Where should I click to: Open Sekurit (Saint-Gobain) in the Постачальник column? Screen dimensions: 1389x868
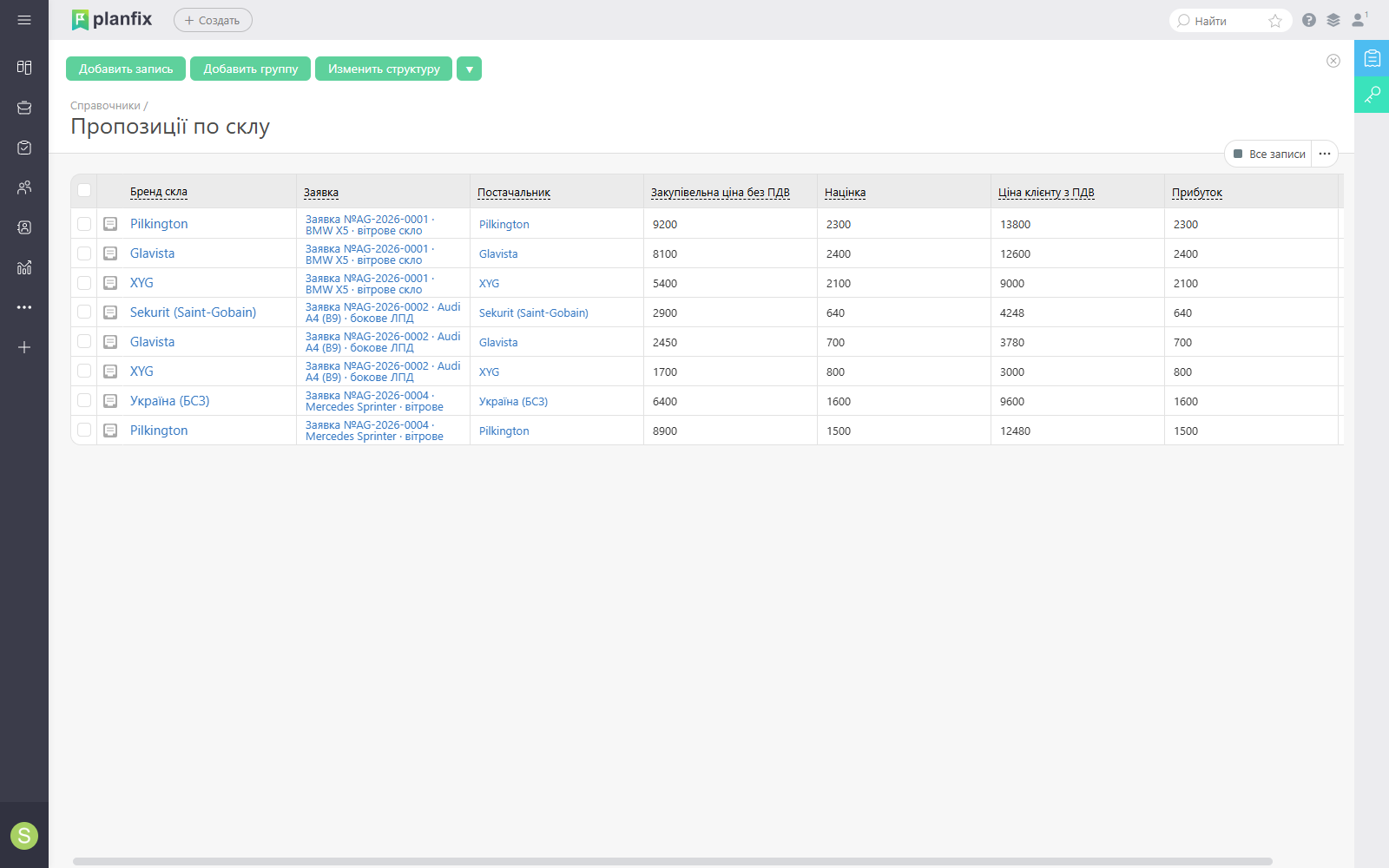tap(534, 313)
